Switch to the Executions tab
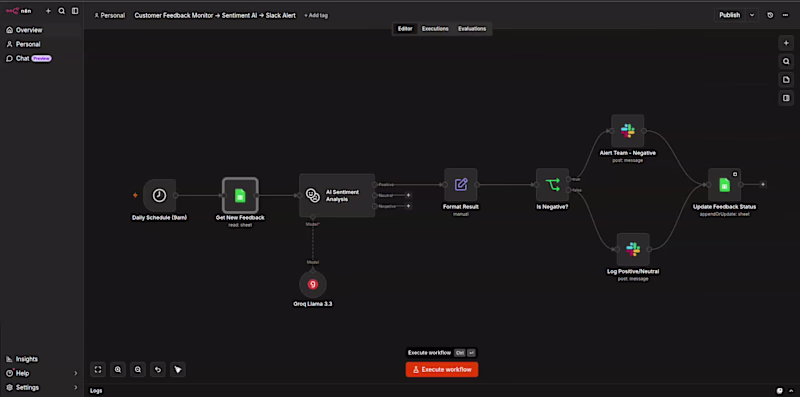The width and height of the screenshot is (800, 397). click(435, 29)
